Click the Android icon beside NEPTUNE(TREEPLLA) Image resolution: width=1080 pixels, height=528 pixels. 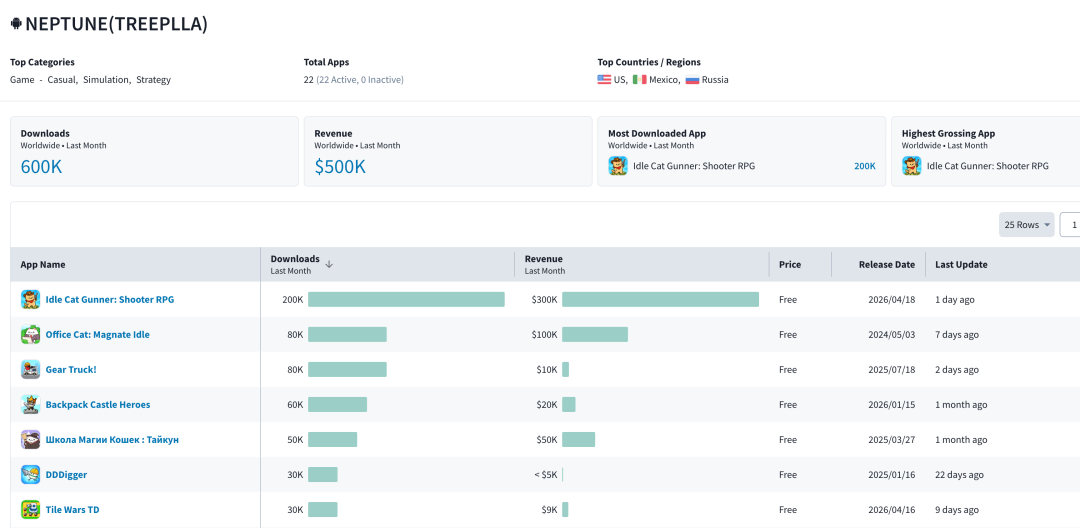tap(16, 24)
